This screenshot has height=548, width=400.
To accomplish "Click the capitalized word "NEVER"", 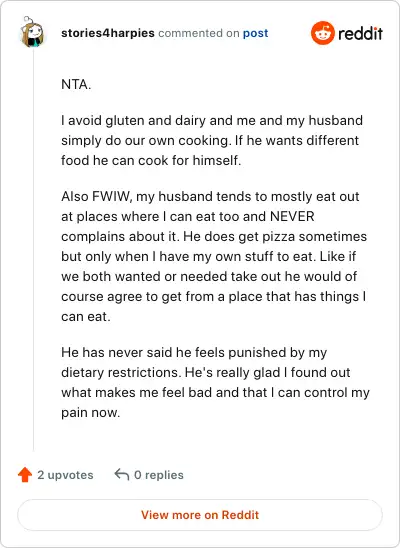I will pos(292,216).
